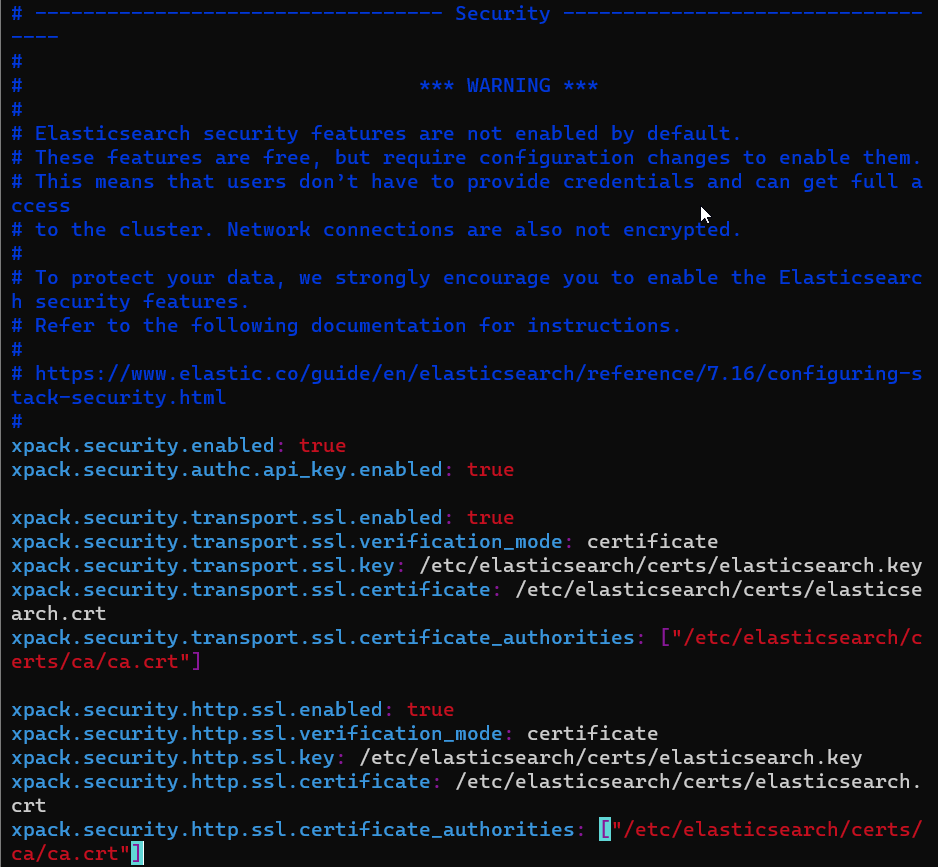This screenshot has height=867, width=938.
Task: Click "true" value of transport.ssl.enabled
Action: pyautogui.click(x=491, y=518)
